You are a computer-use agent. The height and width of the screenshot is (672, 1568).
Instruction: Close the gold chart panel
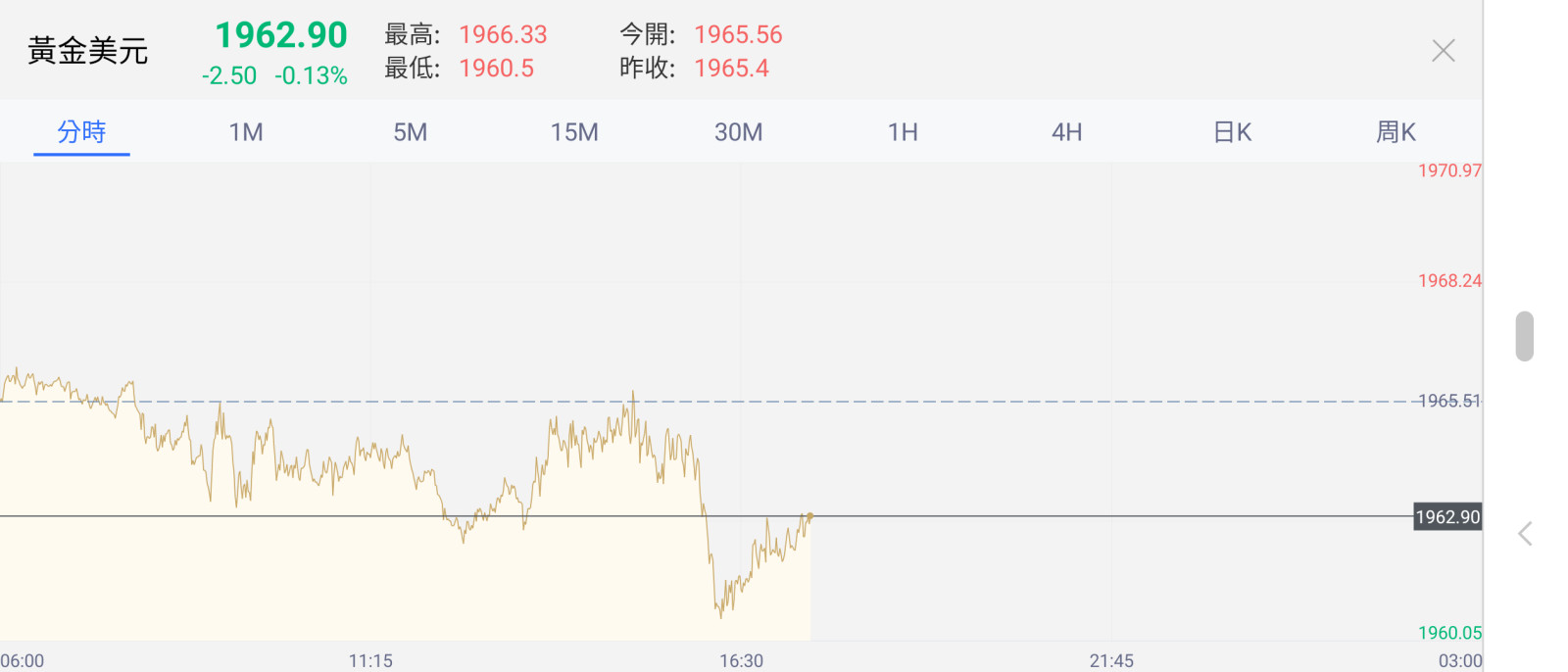click(1443, 51)
